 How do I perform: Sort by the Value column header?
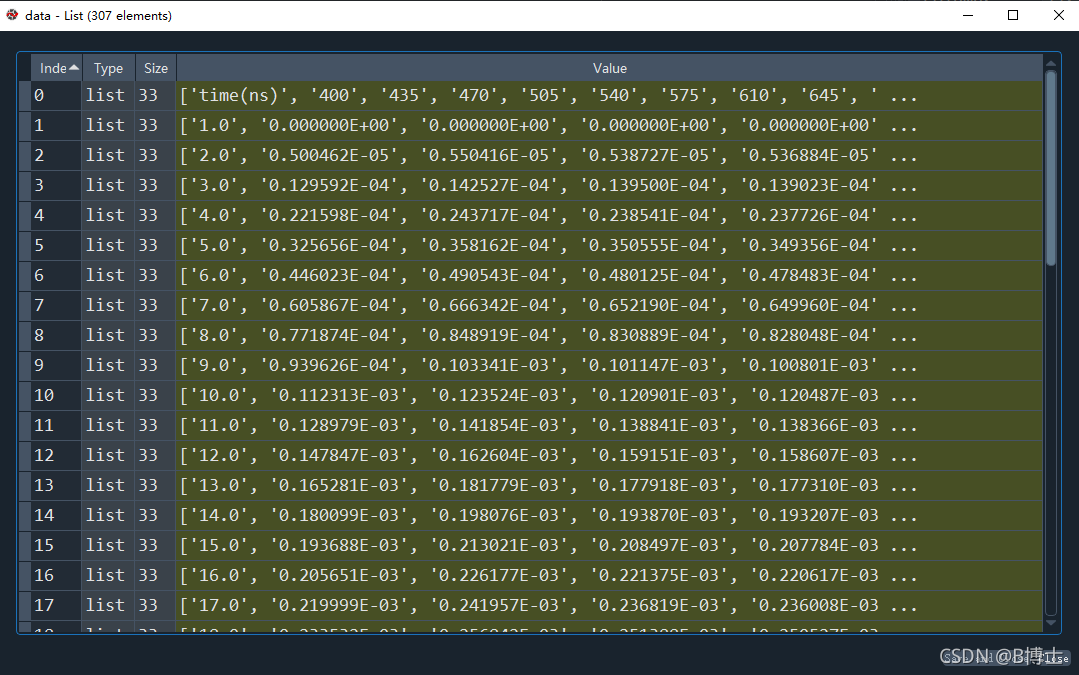pyautogui.click(x=610, y=68)
